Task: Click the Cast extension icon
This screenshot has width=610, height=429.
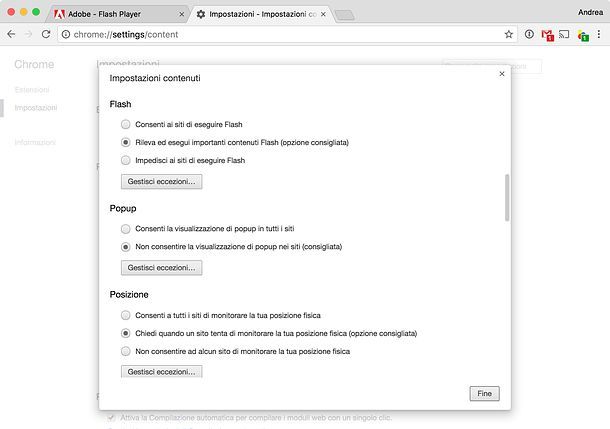Action: 564,34
